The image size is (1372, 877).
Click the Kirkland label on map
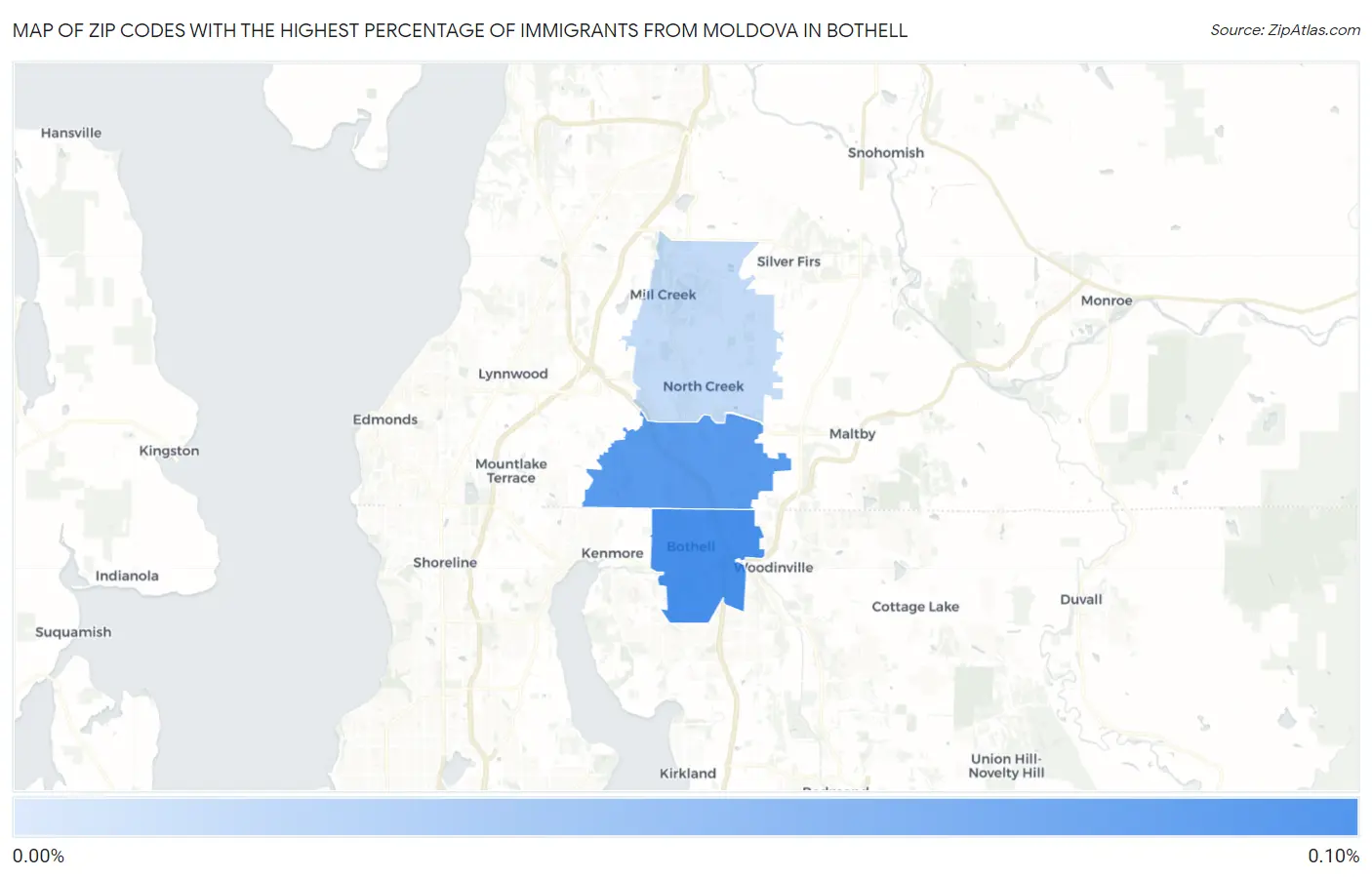tap(688, 774)
